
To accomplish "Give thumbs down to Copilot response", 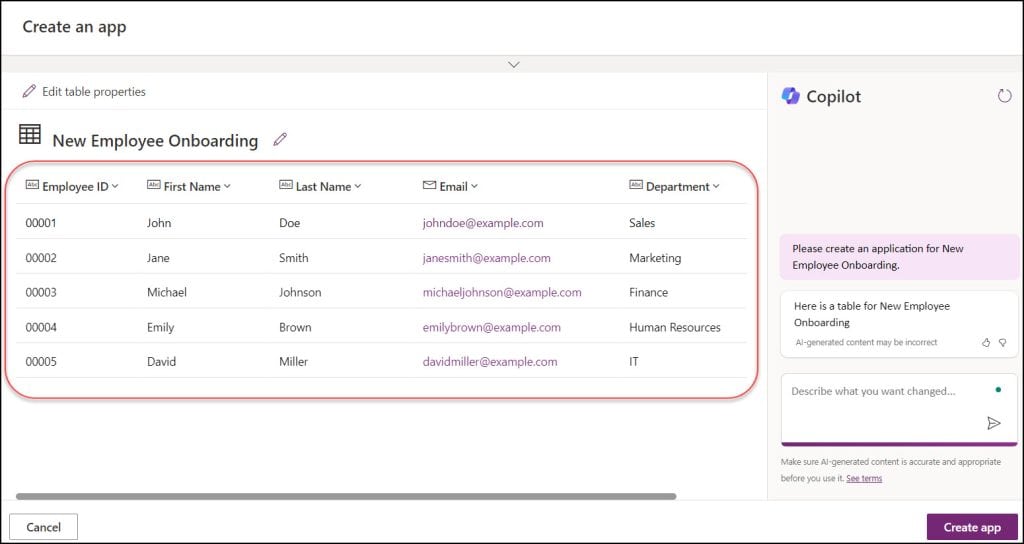I will pyautogui.click(x=1002, y=342).
